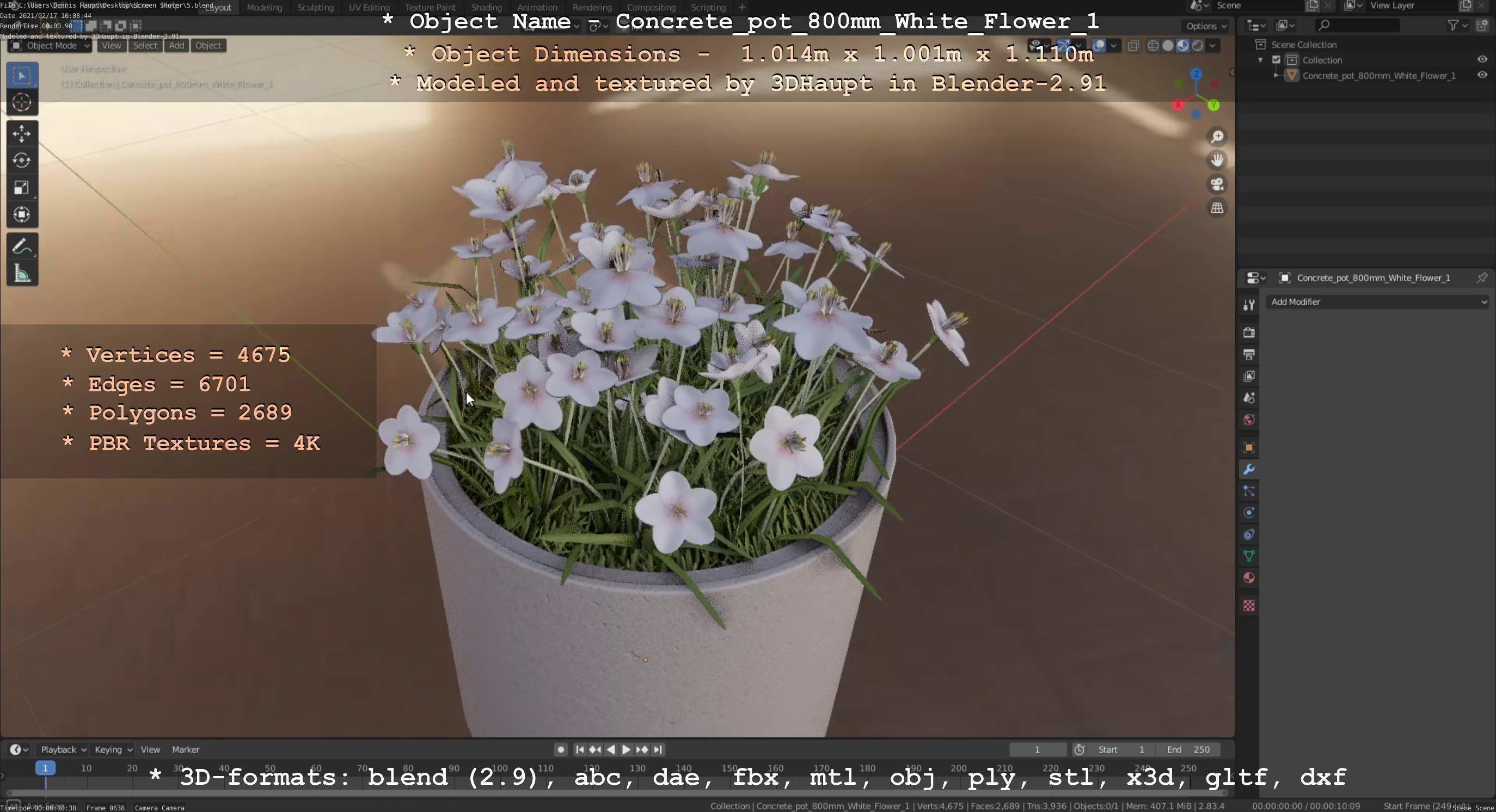Select the Rotate tool
This screenshot has width=1496, height=812.
(x=22, y=161)
